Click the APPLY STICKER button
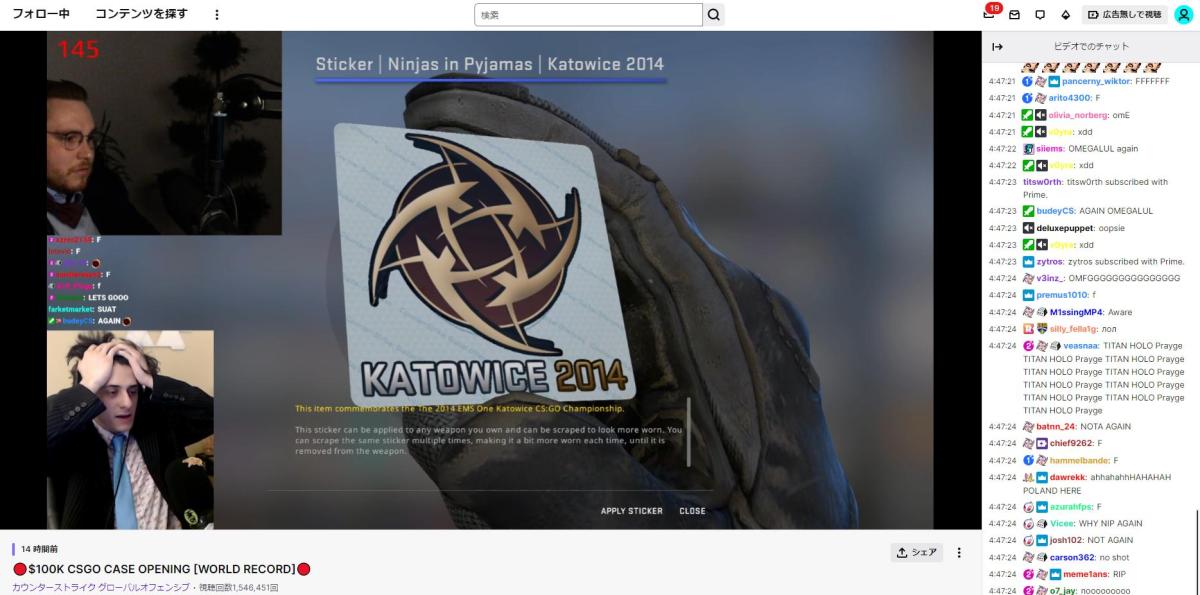 pyautogui.click(x=631, y=510)
